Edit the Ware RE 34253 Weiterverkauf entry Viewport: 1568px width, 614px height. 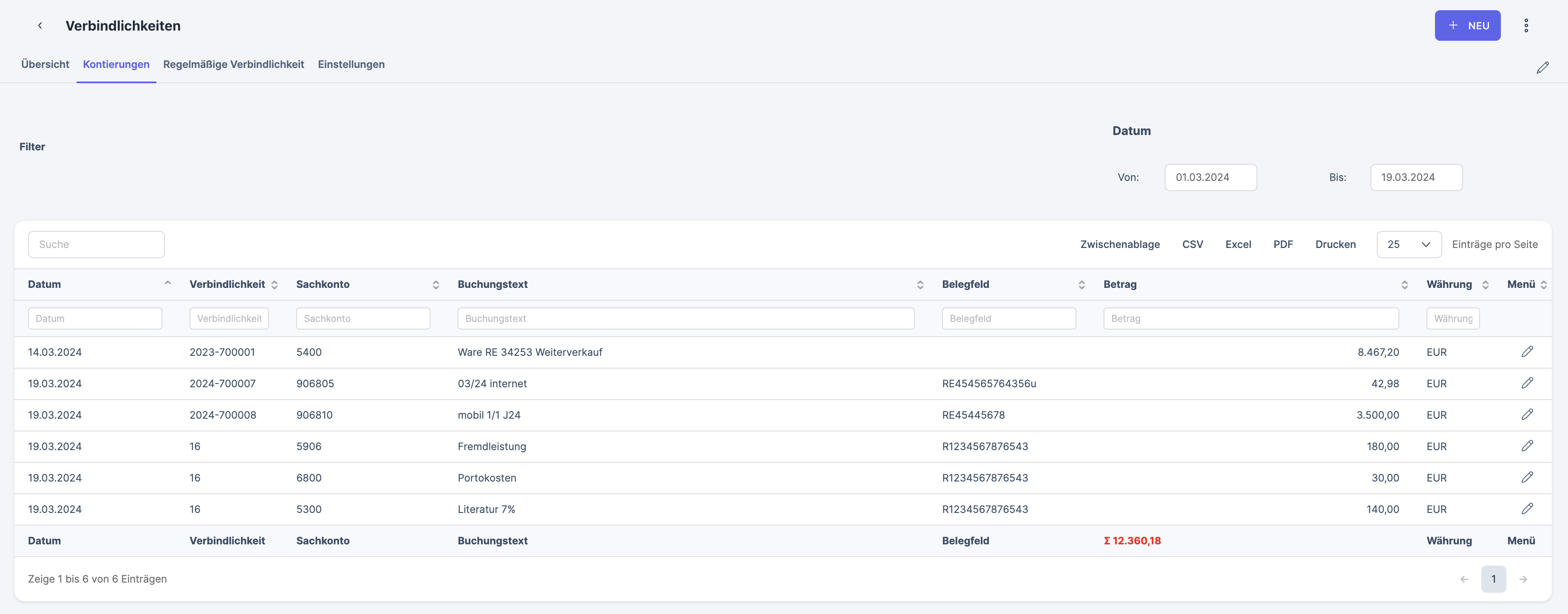coord(1527,352)
